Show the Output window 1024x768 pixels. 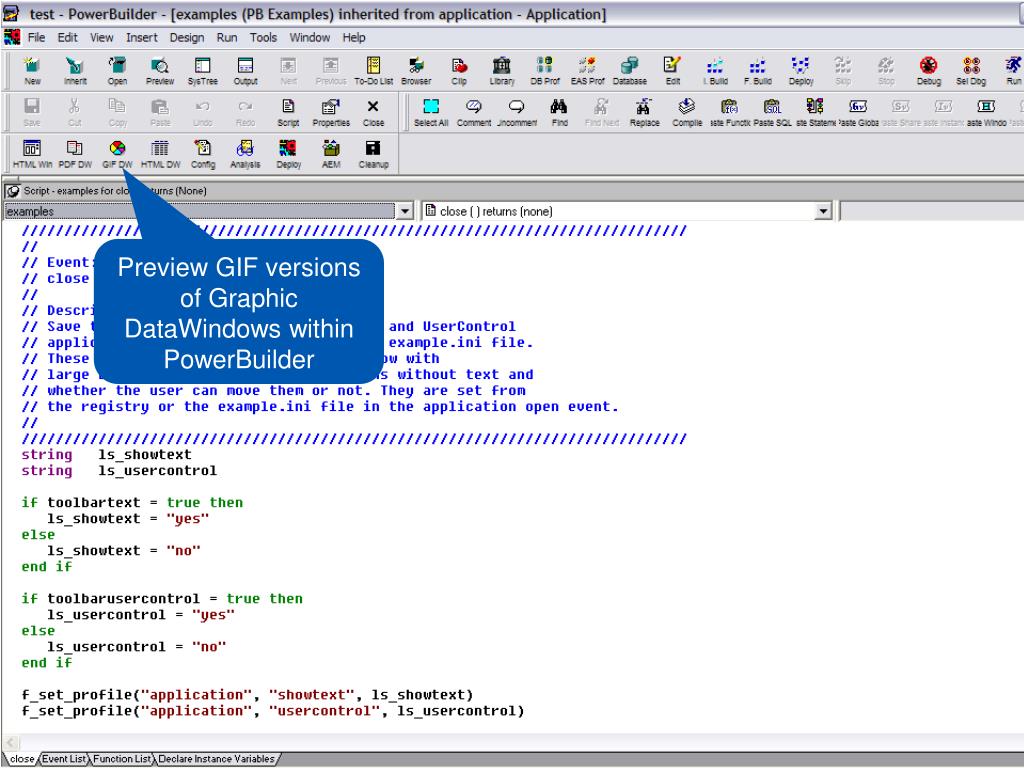click(x=246, y=71)
